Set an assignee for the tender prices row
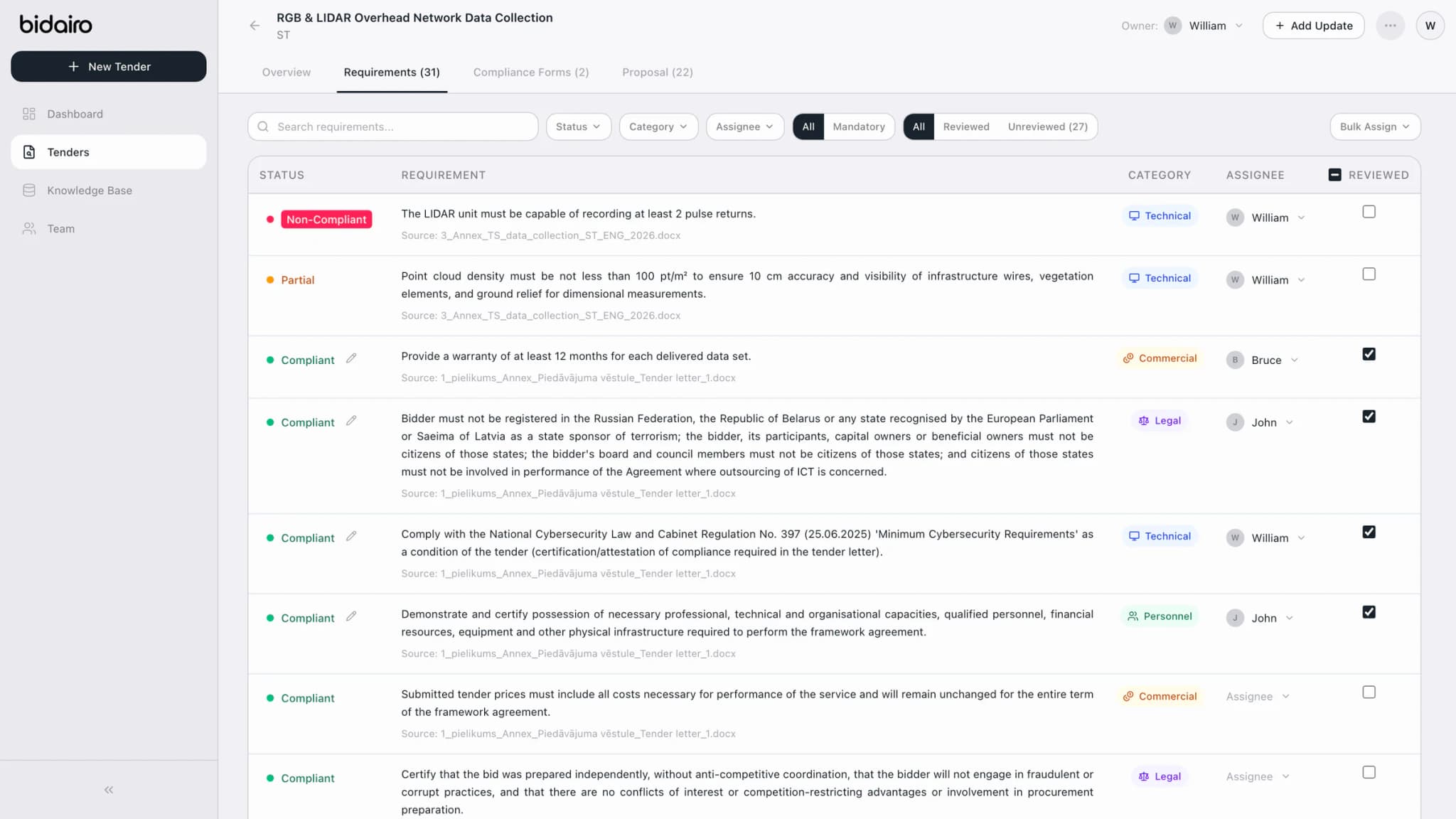This screenshot has width=1456, height=819. coord(1258,697)
